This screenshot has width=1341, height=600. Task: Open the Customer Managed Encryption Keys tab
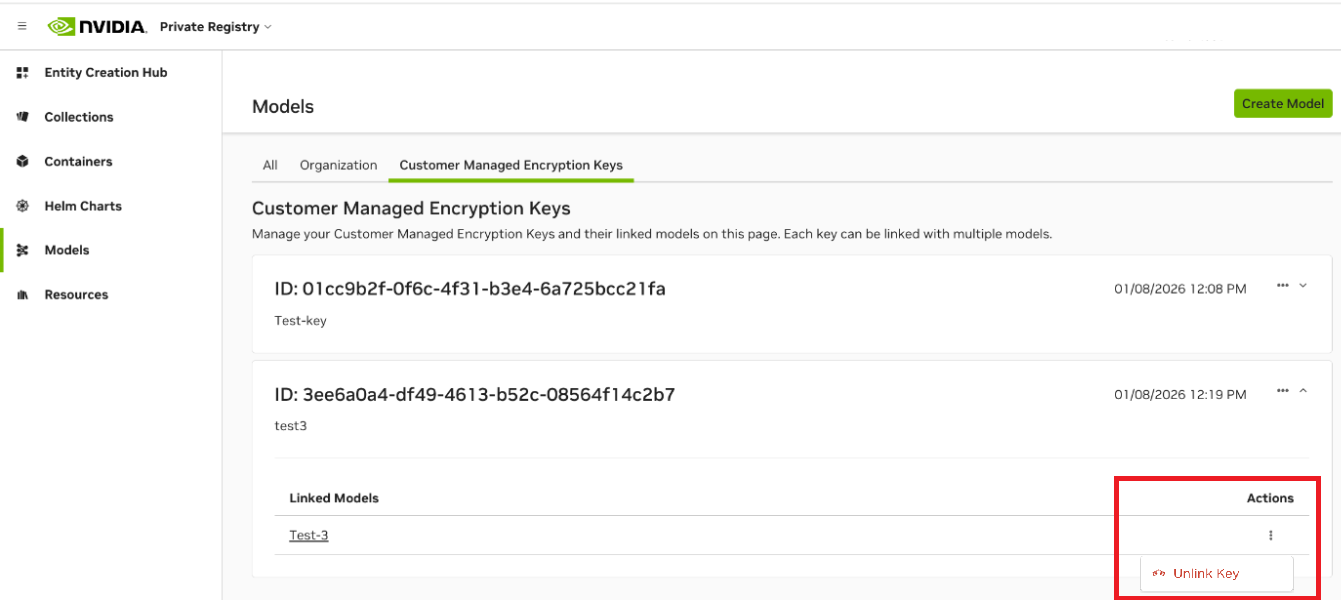coord(510,165)
